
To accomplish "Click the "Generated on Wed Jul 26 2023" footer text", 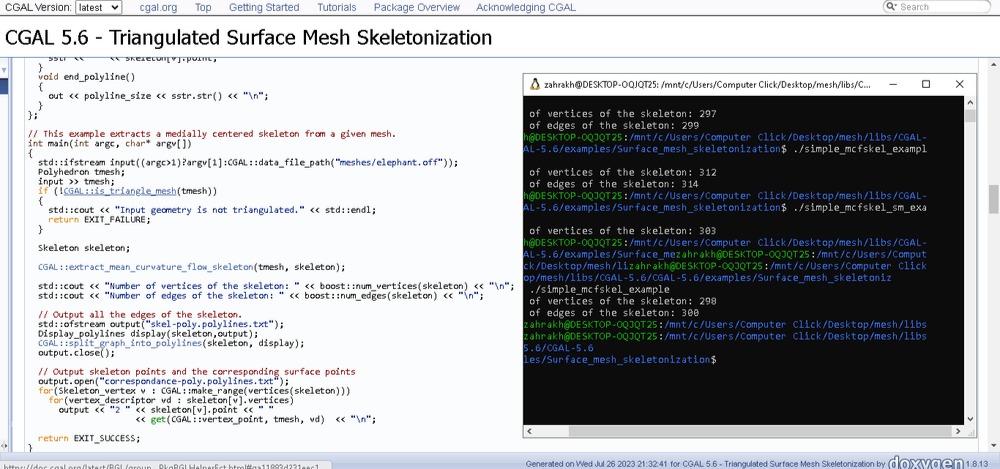I will pos(705,464).
